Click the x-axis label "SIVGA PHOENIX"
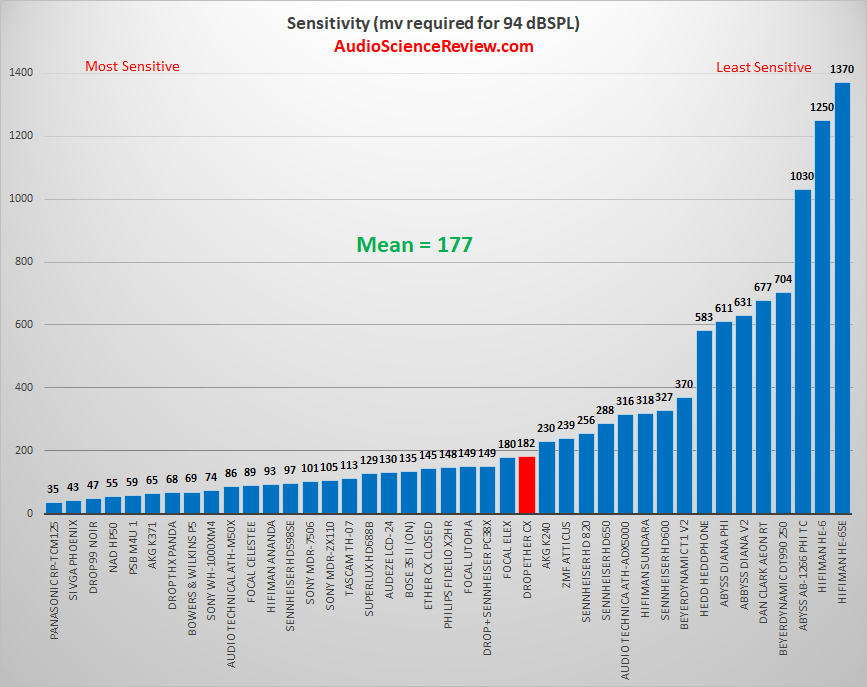Viewport: 867px width, 687px height. tap(74, 559)
